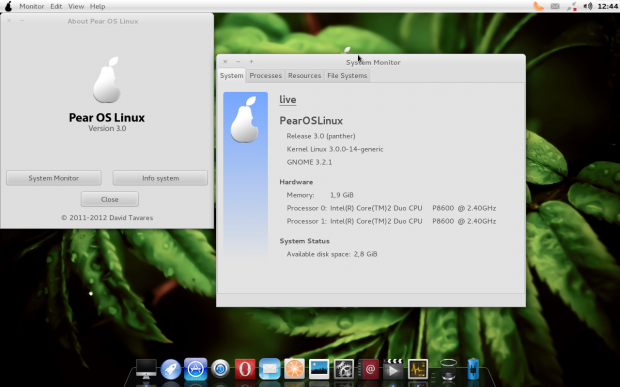Switch to the File Systems tab
Viewport: 620px width, 387px height.
(347, 76)
